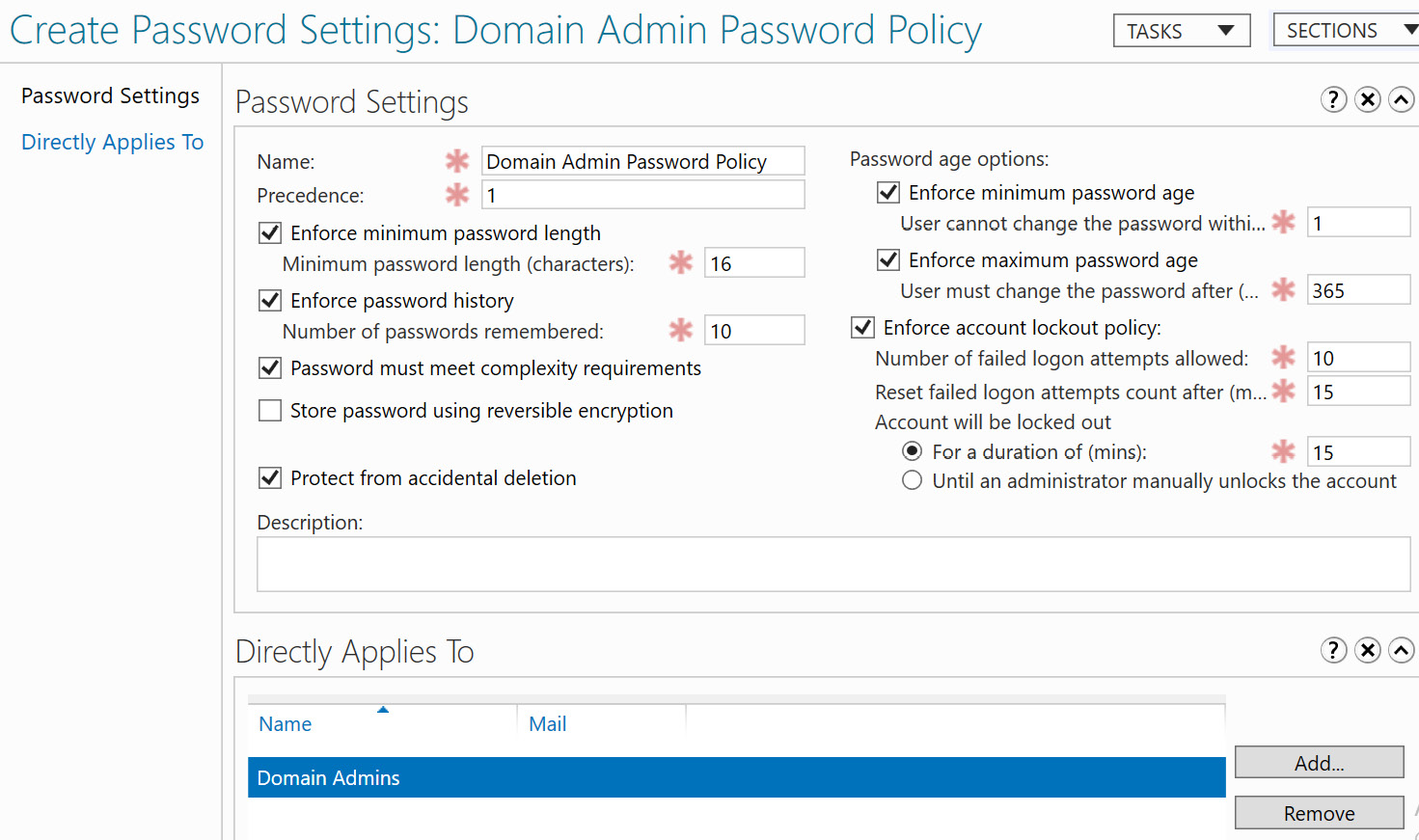This screenshot has height=840, width=1419.
Task: Edit Reset failed logon attempts count field
Action: (1358, 392)
